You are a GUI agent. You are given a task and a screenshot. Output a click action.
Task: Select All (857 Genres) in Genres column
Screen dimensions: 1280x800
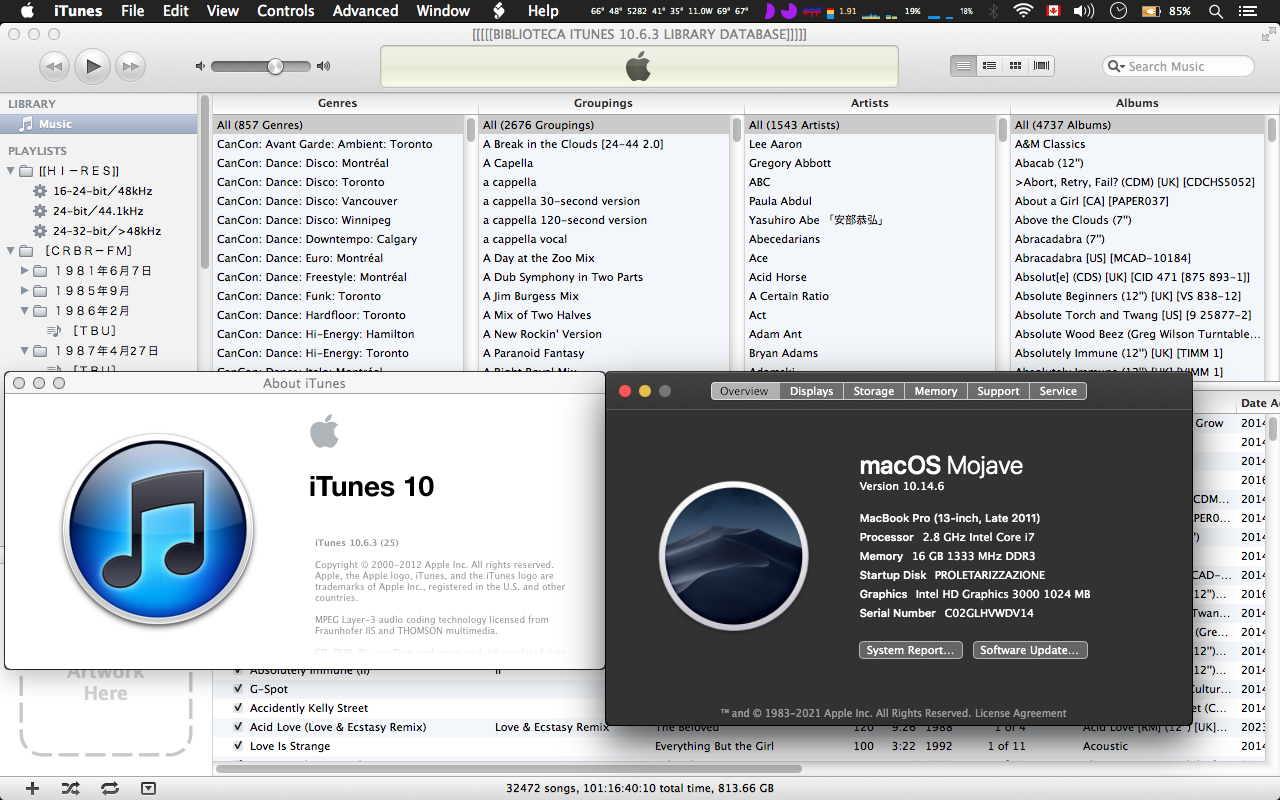click(x=338, y=125)
